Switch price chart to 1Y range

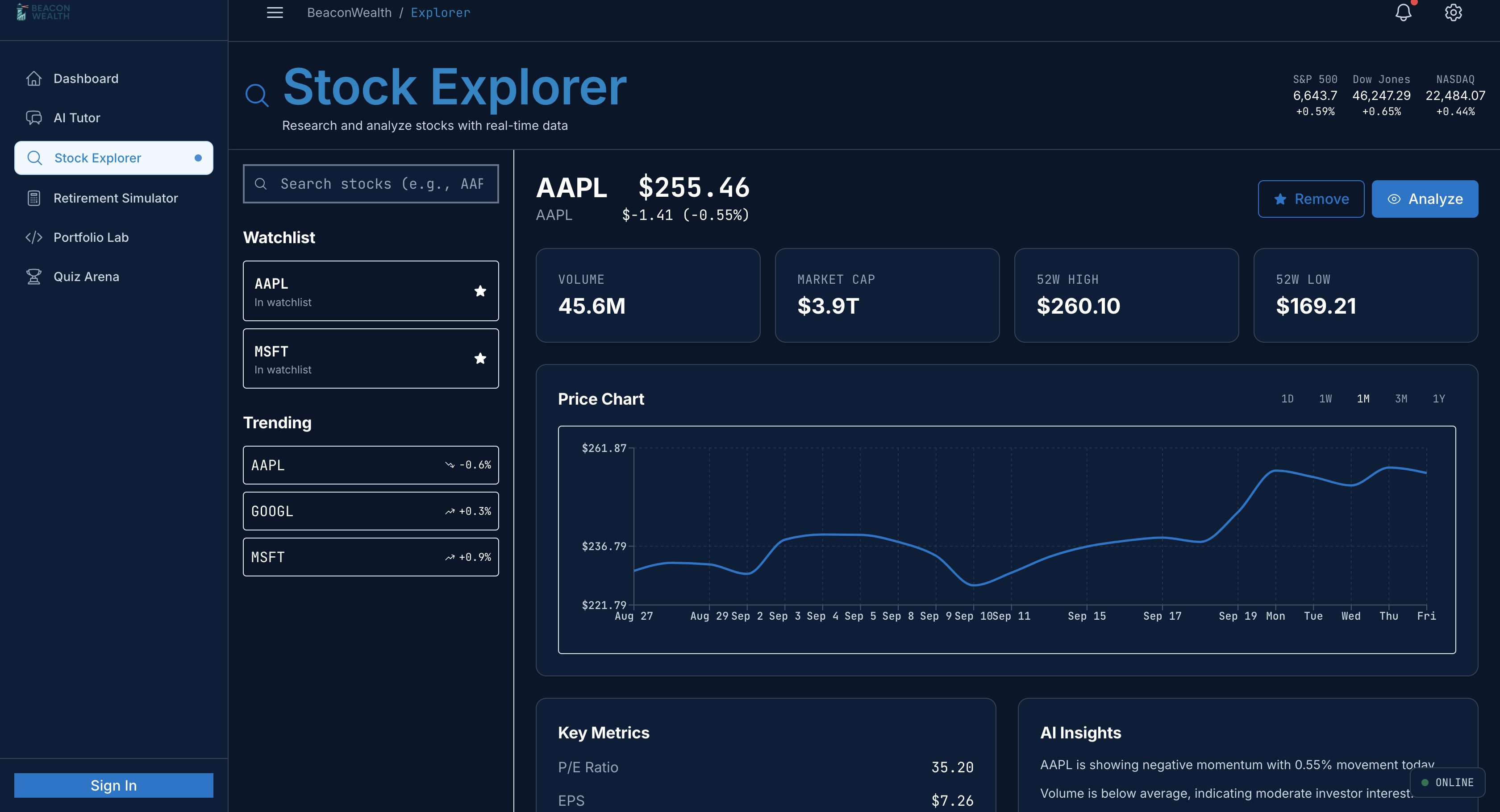pyautogui.click(x=1438, y=399)
